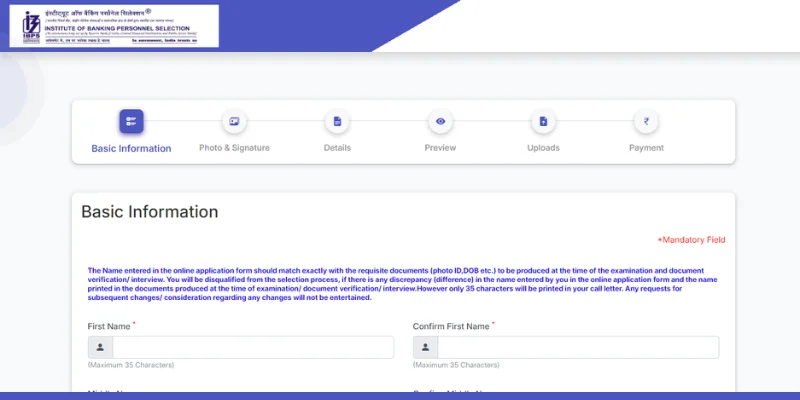Image resolution: width=800 pixels, height=400 pixels.
Task: Click the Photo & Signature step icon
Action: [x=234, y=121]
